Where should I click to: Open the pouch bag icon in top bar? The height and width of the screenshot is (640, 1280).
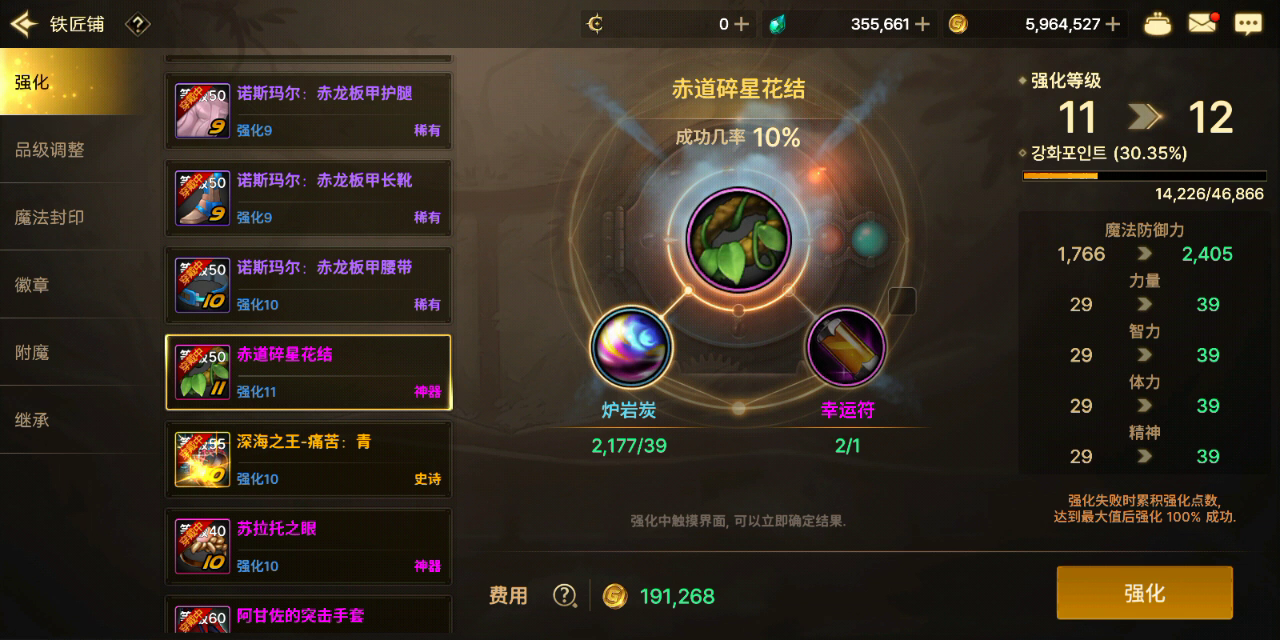click(x=1157, y=24)
